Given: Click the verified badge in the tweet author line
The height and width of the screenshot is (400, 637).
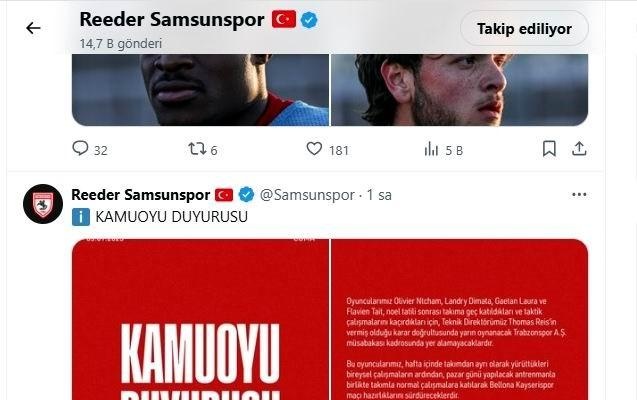Looking at the screenshot, I should (246, 195).
